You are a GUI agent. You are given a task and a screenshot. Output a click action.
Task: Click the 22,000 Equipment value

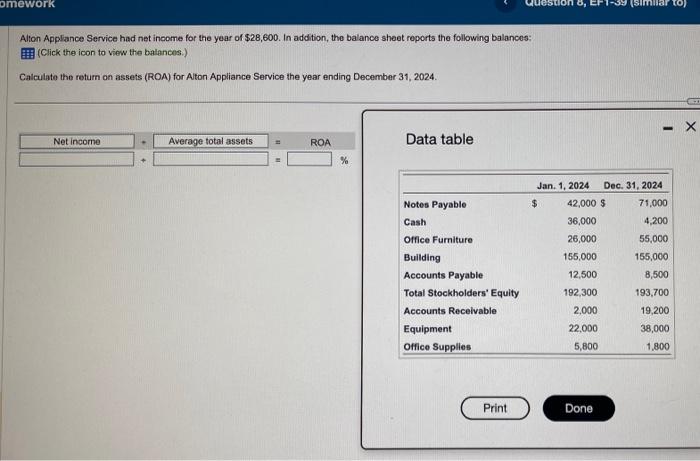click(x=583, y=328)
